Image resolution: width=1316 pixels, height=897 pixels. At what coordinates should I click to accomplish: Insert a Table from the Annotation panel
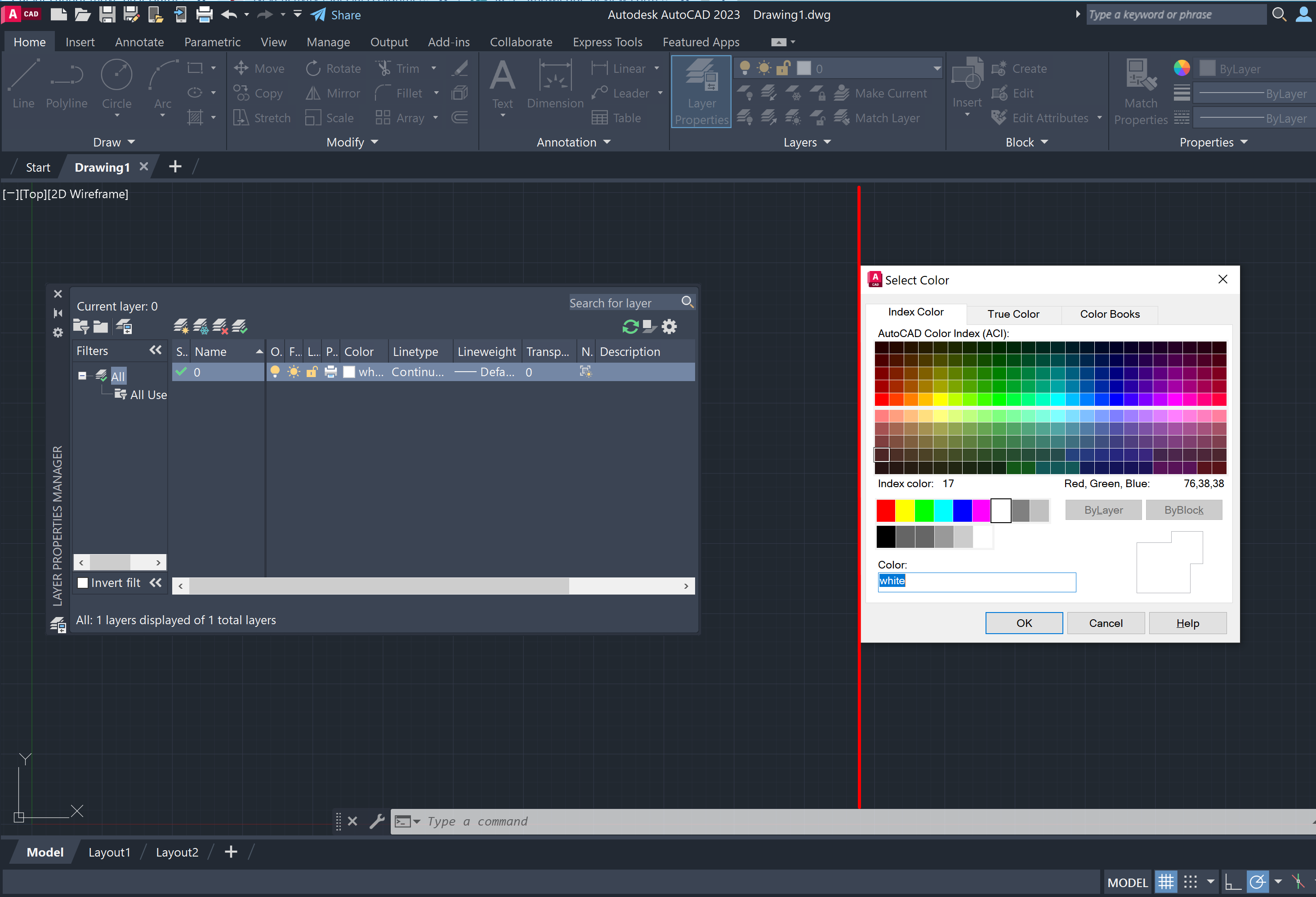click(617, 118)
